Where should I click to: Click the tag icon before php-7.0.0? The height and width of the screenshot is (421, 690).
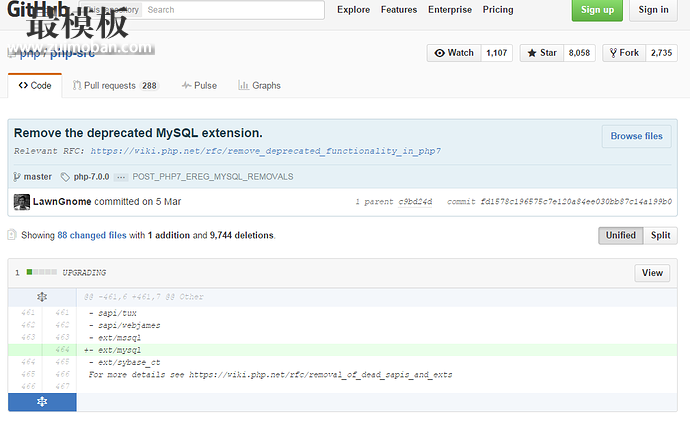pos(65,177)
